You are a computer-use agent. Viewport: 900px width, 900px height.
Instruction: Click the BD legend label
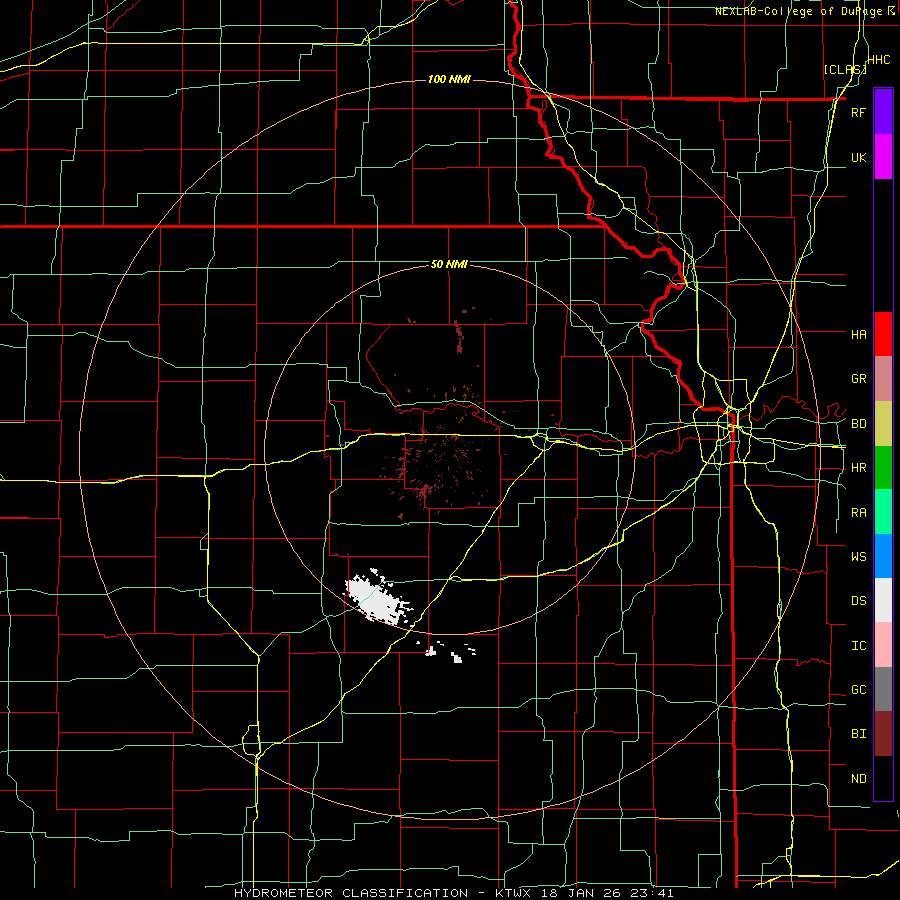858,424
